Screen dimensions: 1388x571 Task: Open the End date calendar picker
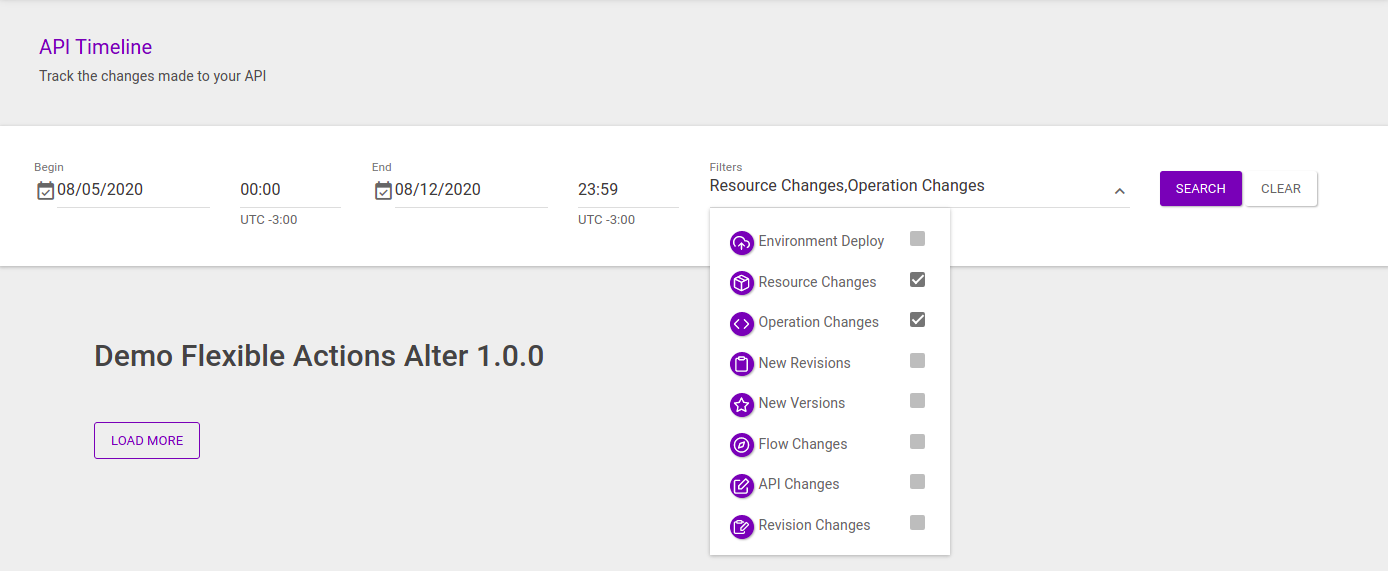(383, 190)
